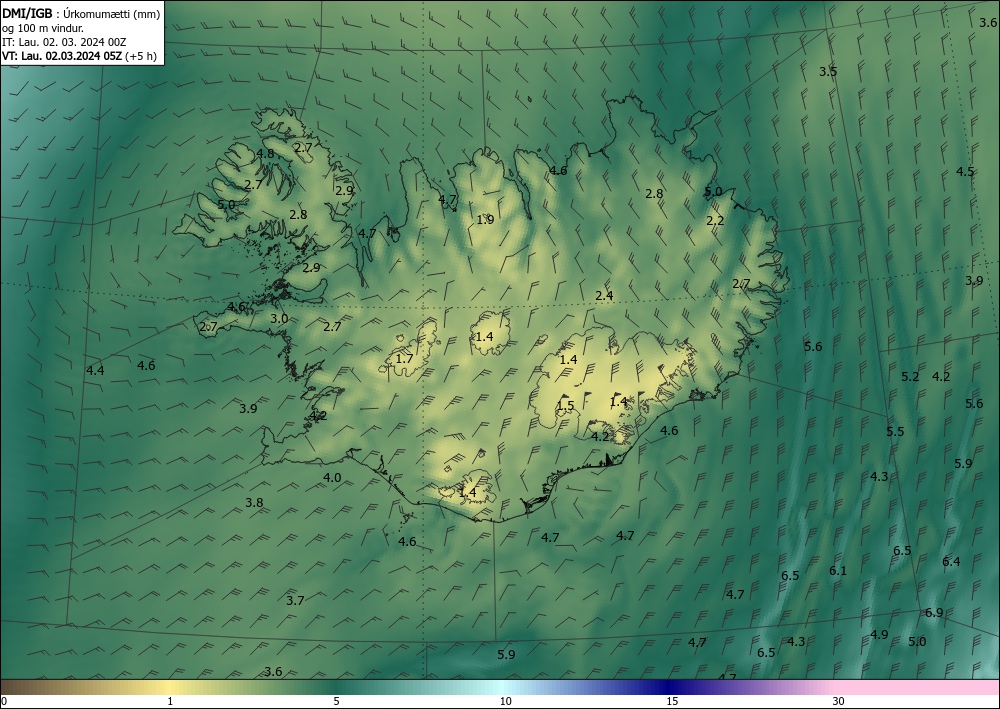Image resolution: width=1000 pixels, height=709 pixels.
Task: Click the 6.1 value in the southeast
Action: [x=837, y=570]
